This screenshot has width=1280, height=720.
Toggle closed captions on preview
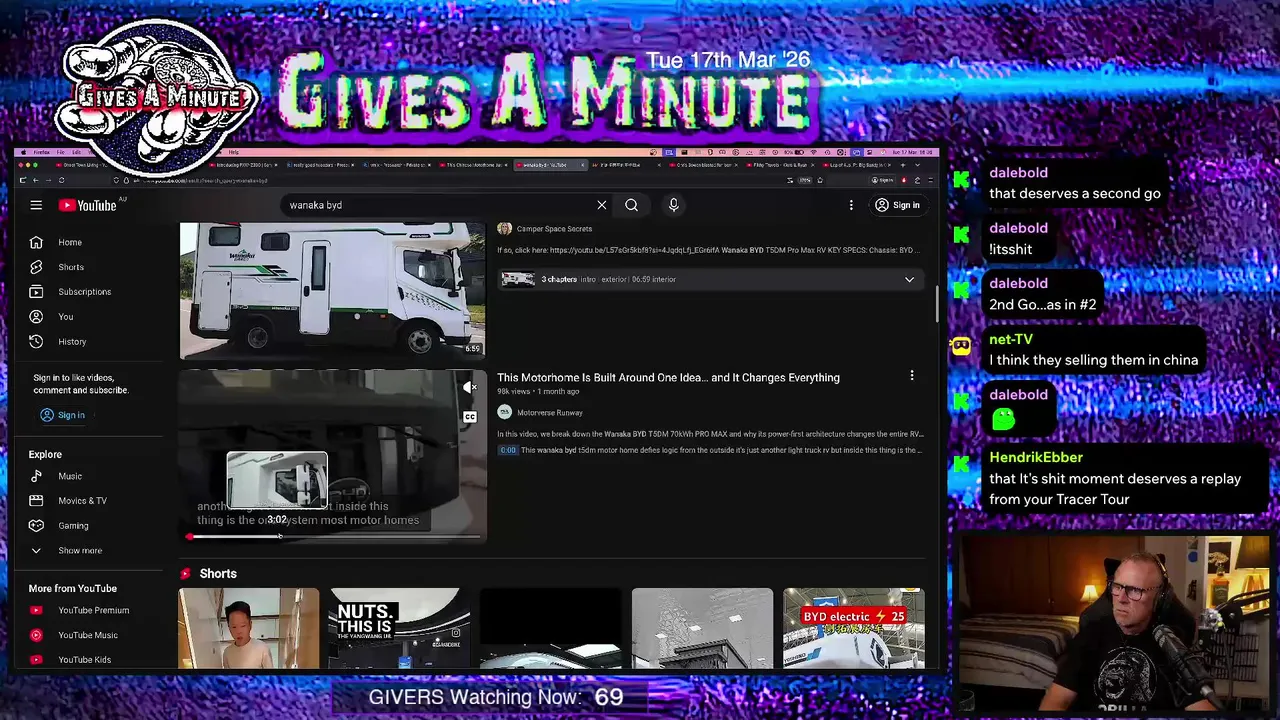tap(470, 416)
